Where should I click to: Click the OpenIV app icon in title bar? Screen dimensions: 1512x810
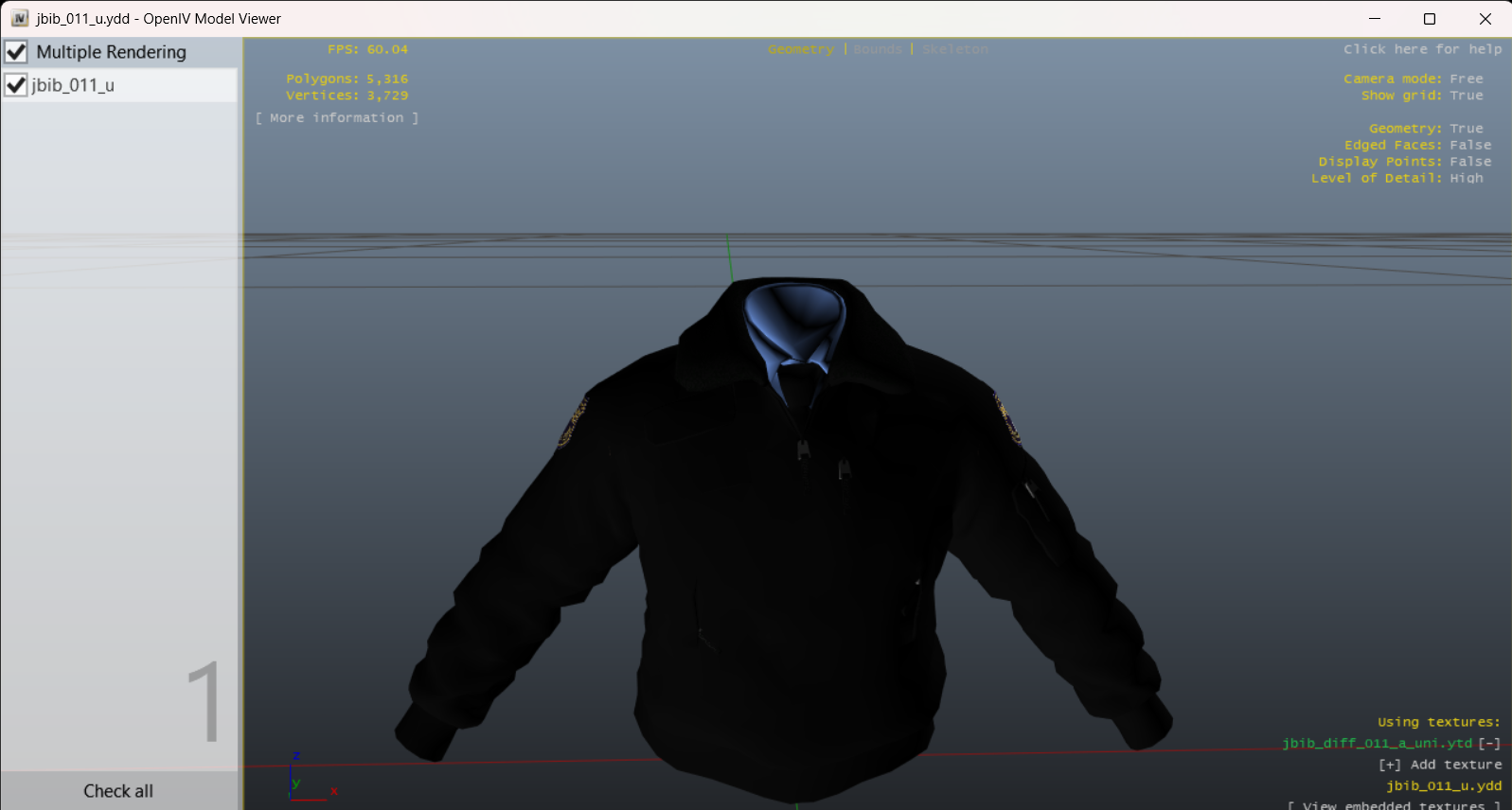[19, 19]
